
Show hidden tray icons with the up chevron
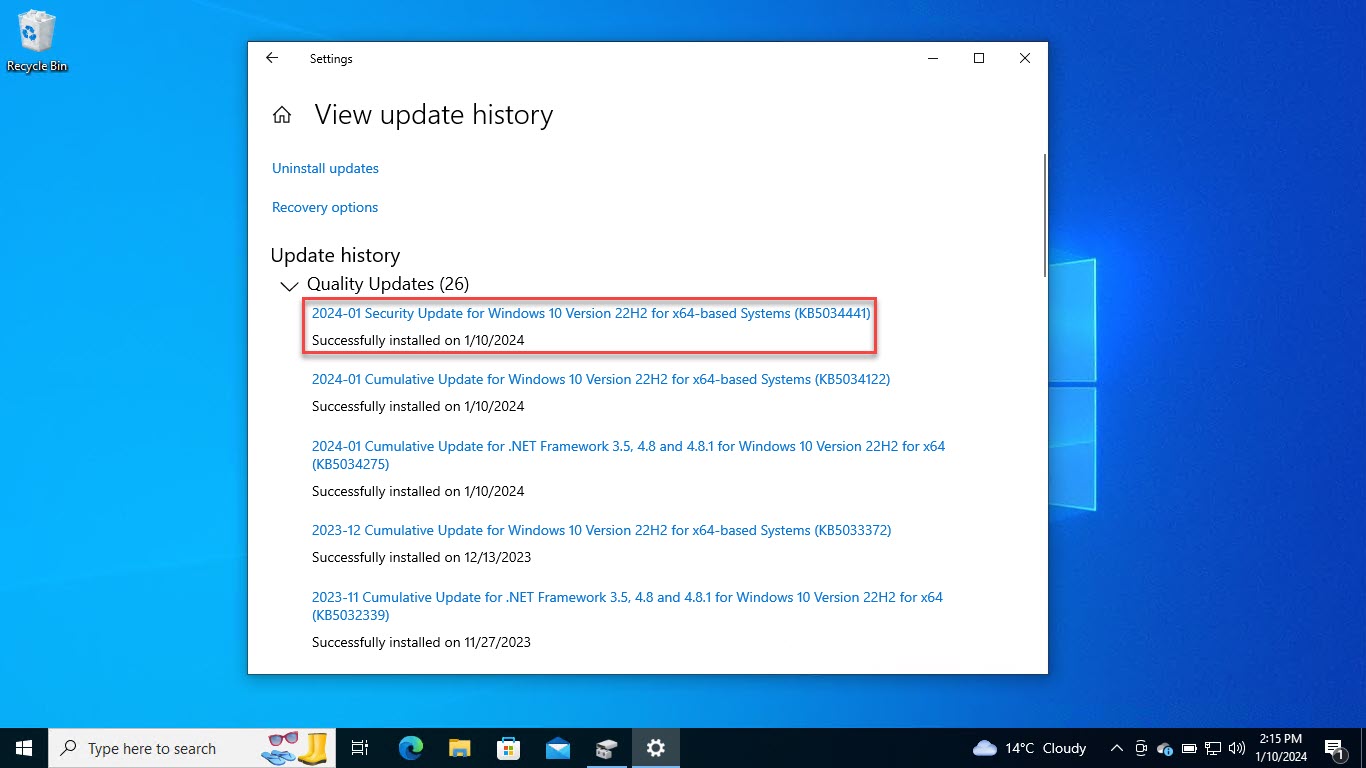pyautogui.click(x=1116, y=748)
